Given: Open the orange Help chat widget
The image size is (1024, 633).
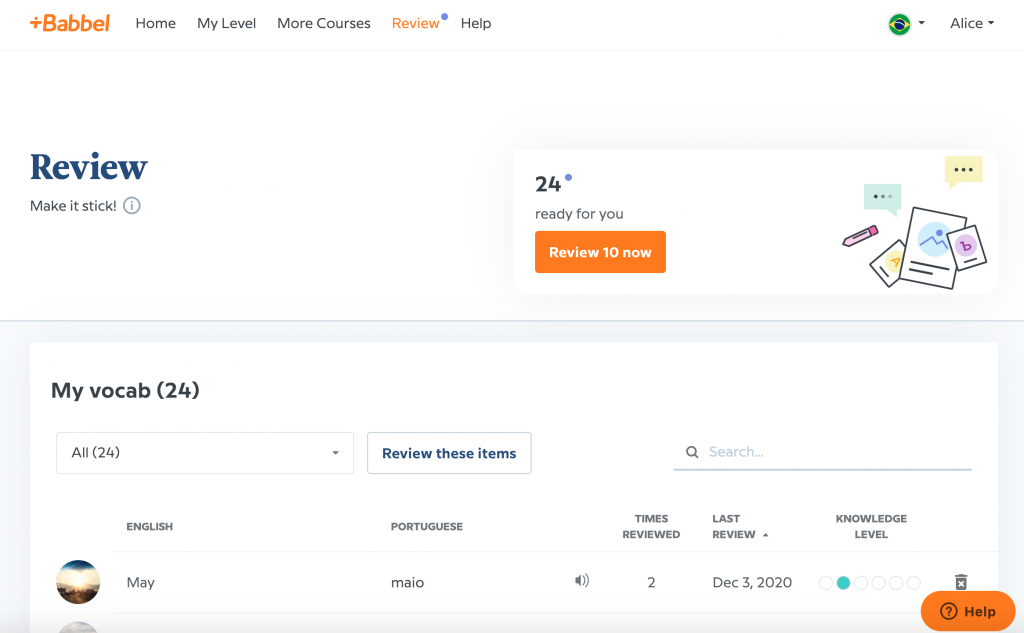Looking at the screenshot, I should click(967, 611).
